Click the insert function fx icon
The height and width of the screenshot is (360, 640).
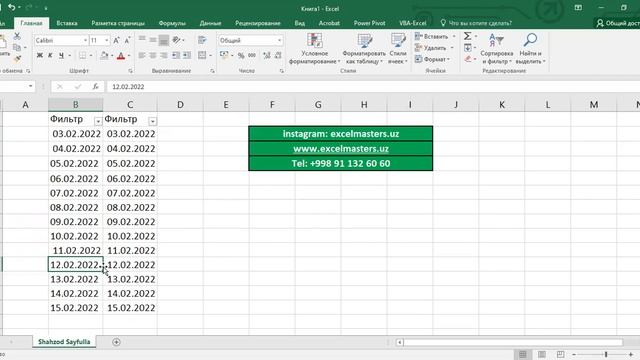click(x=95, y=87)
